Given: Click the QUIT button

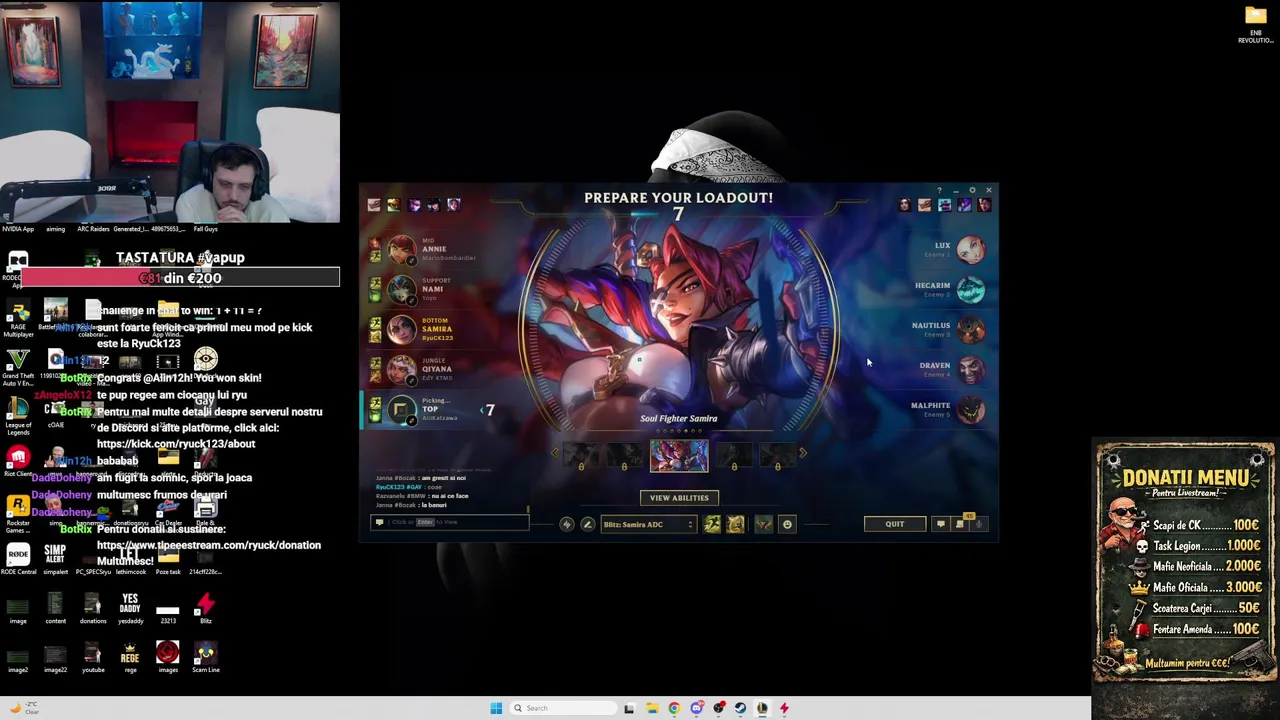Looking at the screenshot, I should point(894,524).
